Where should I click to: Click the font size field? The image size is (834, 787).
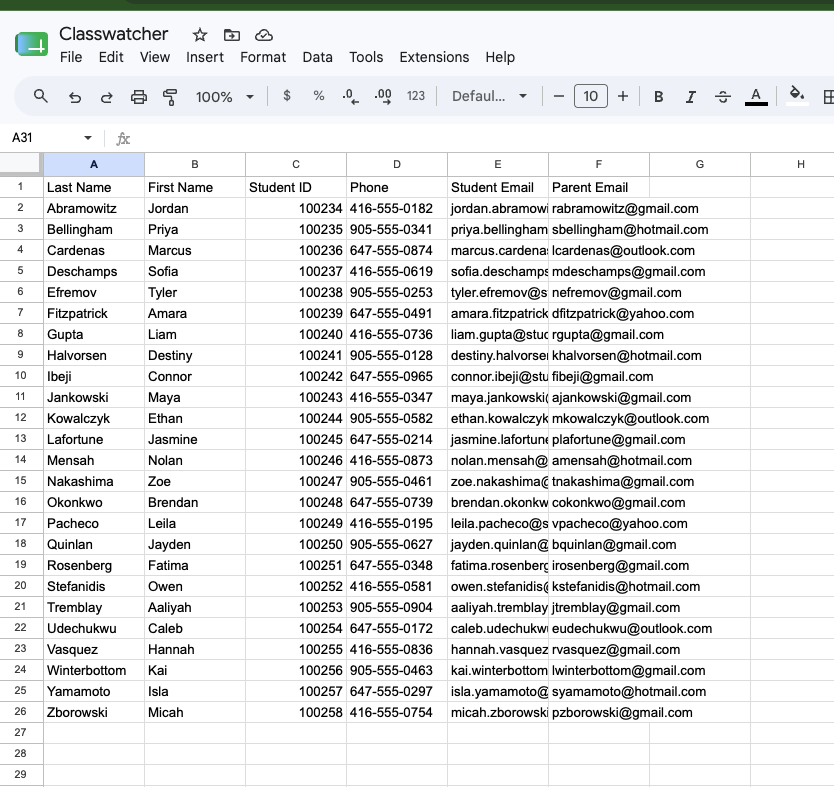coord(590,96)
